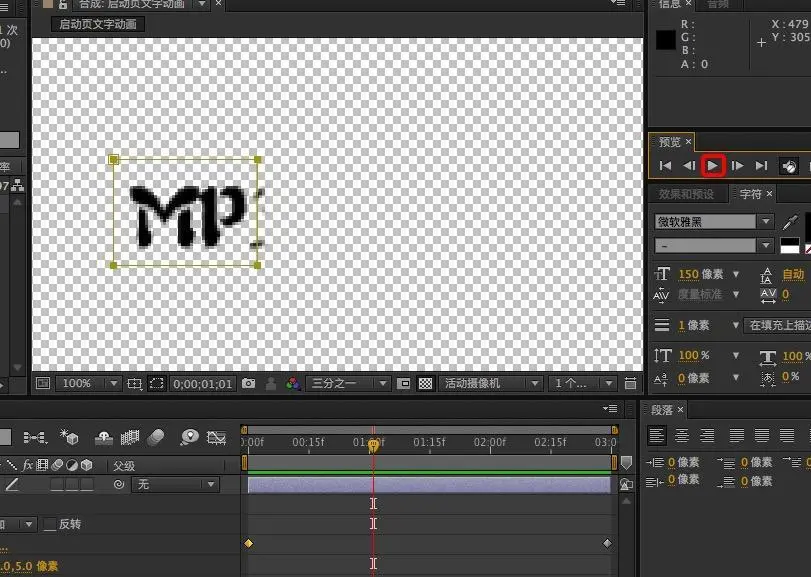Open the font size dropdown arrow next to 150 像素

736,274
